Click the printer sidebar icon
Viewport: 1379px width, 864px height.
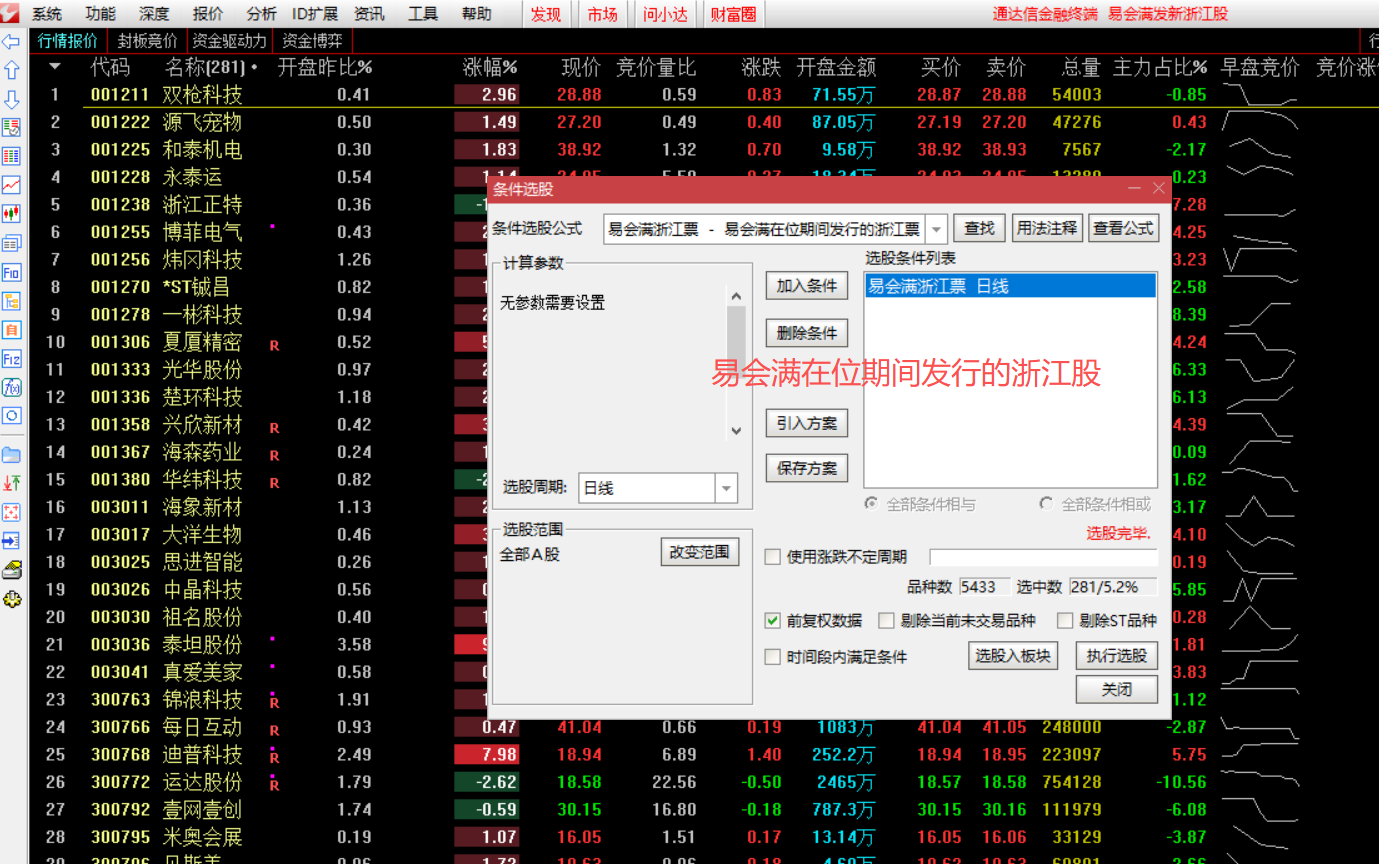click(11, 571)
